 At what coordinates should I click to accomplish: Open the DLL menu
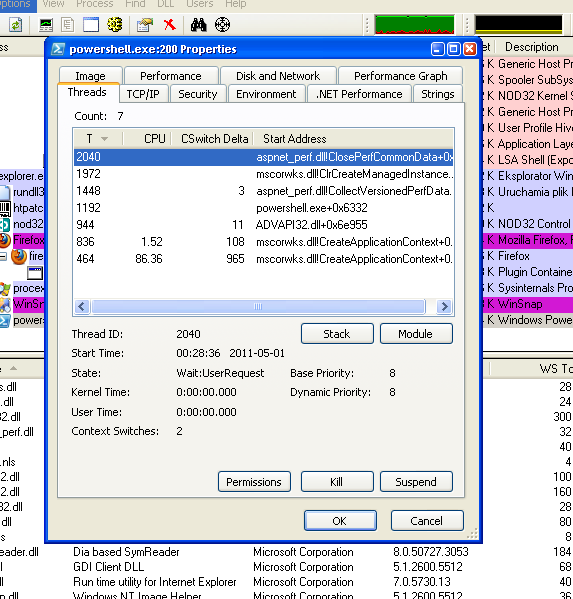[166, 4]
